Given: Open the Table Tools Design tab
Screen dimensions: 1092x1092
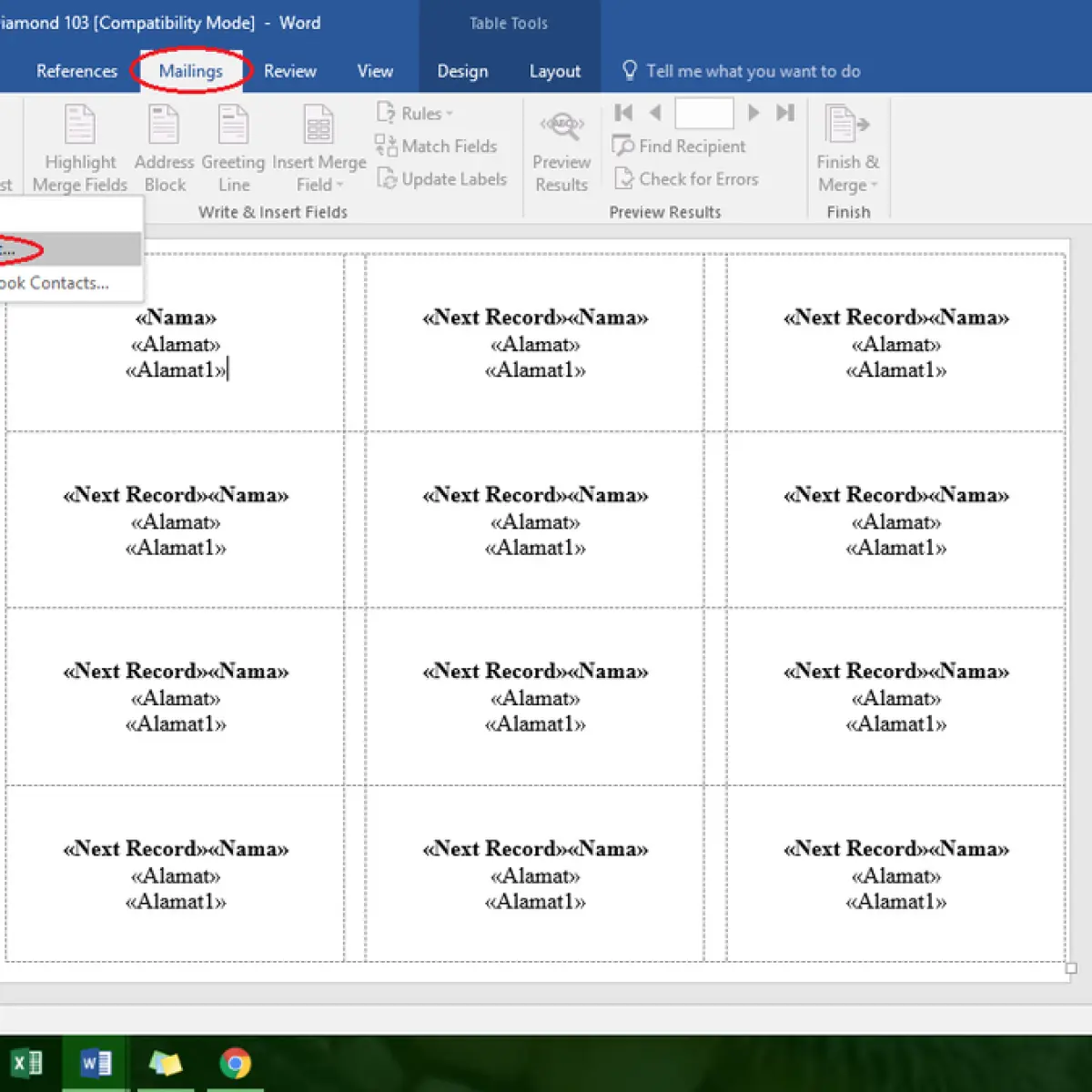Looking at the screenshot, I should 462,71.
